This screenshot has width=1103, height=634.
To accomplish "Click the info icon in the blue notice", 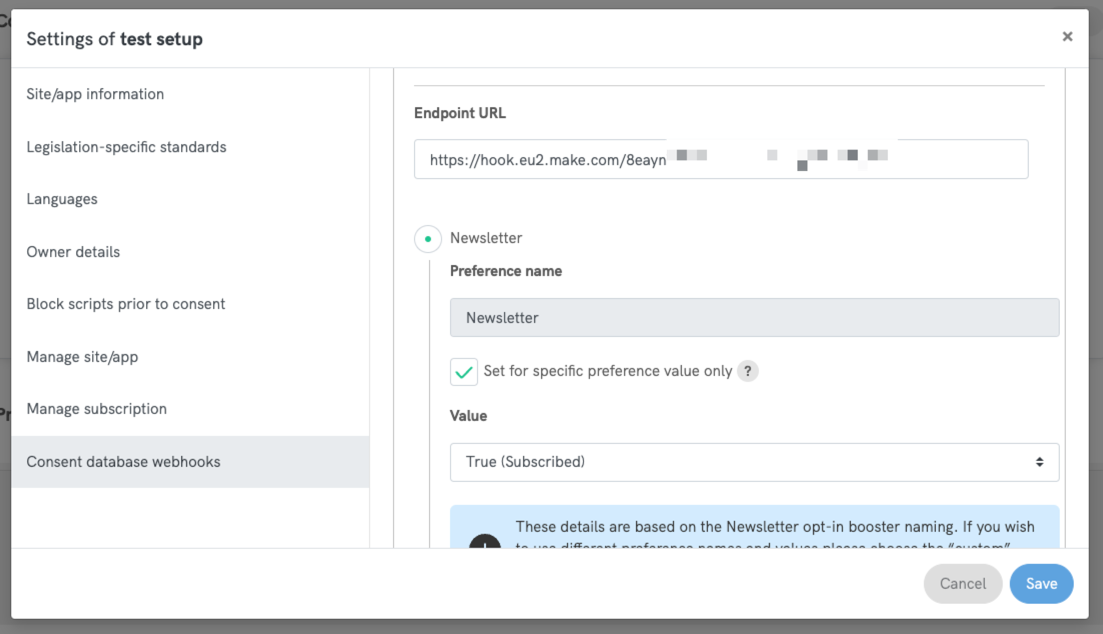I will pyautogui.click(x=484, y=545).
